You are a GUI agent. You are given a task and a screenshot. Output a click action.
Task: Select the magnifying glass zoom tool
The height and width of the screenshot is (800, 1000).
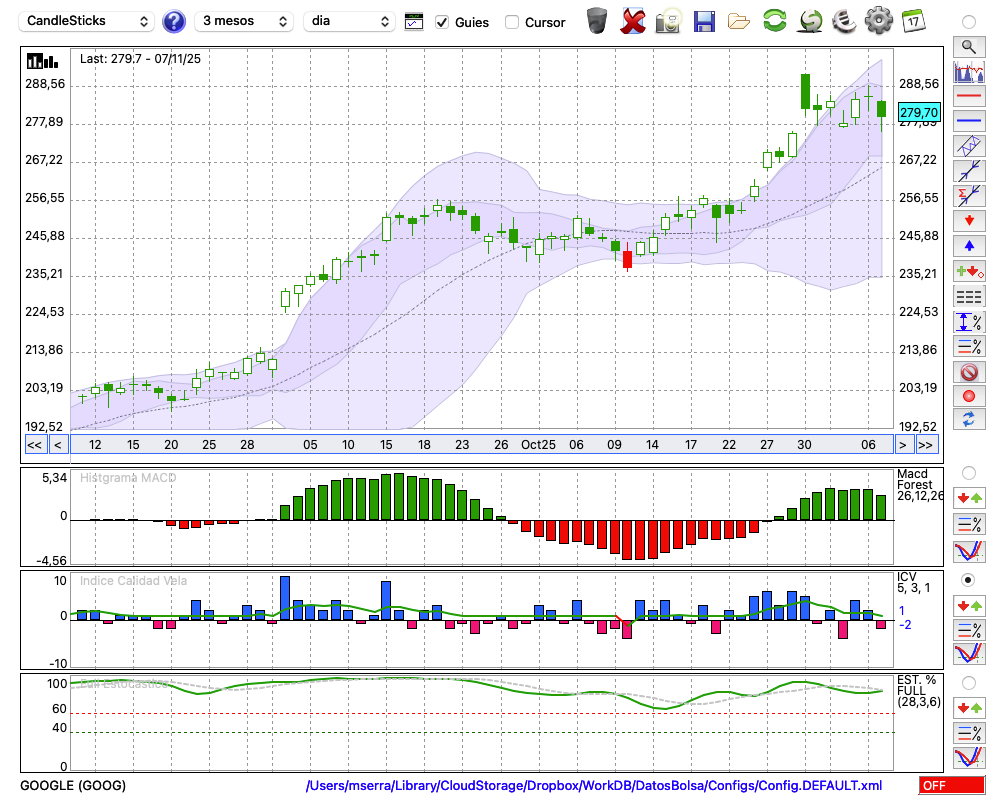pyautogui.click(x=968, y=46)
